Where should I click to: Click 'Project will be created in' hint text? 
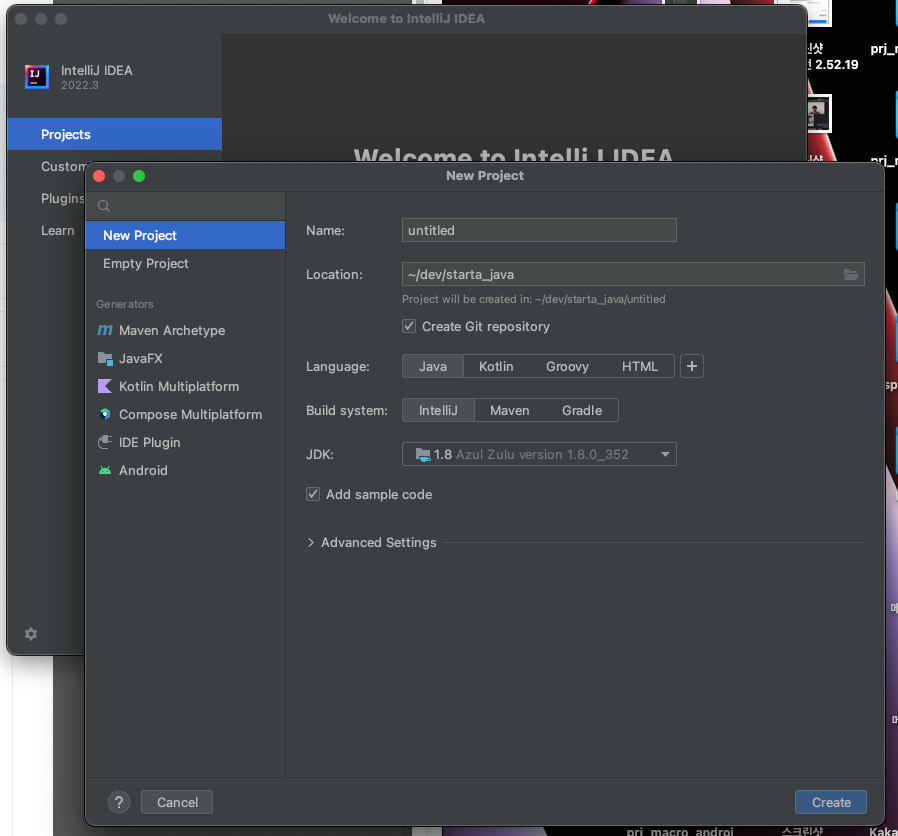pyautogui.click(x=534, y=299)
